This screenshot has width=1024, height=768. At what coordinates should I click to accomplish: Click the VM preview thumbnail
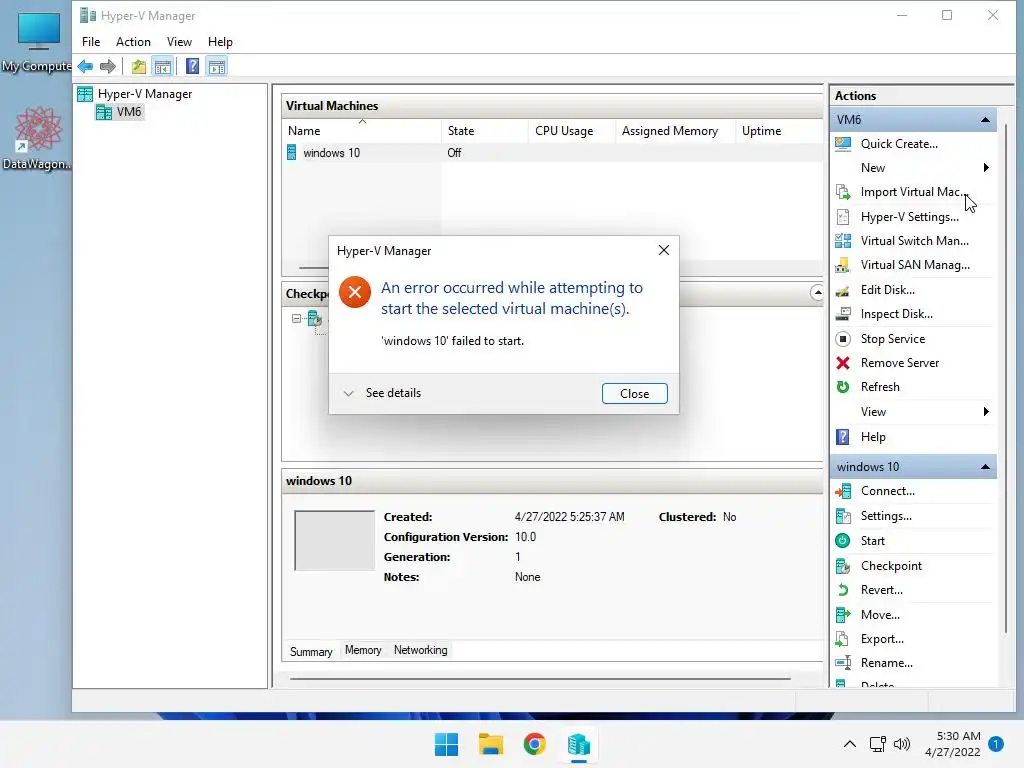[x=334, y=541]
